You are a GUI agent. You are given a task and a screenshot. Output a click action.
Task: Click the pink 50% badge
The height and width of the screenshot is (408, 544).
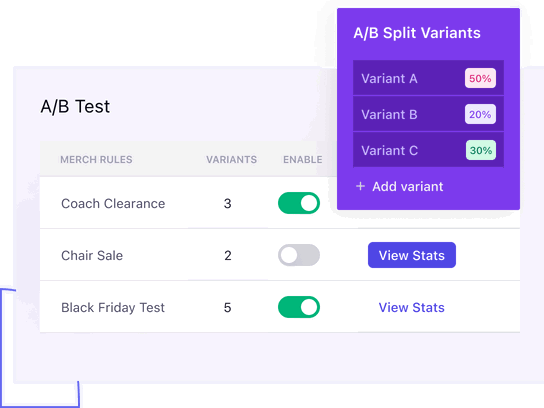point(480,78)
